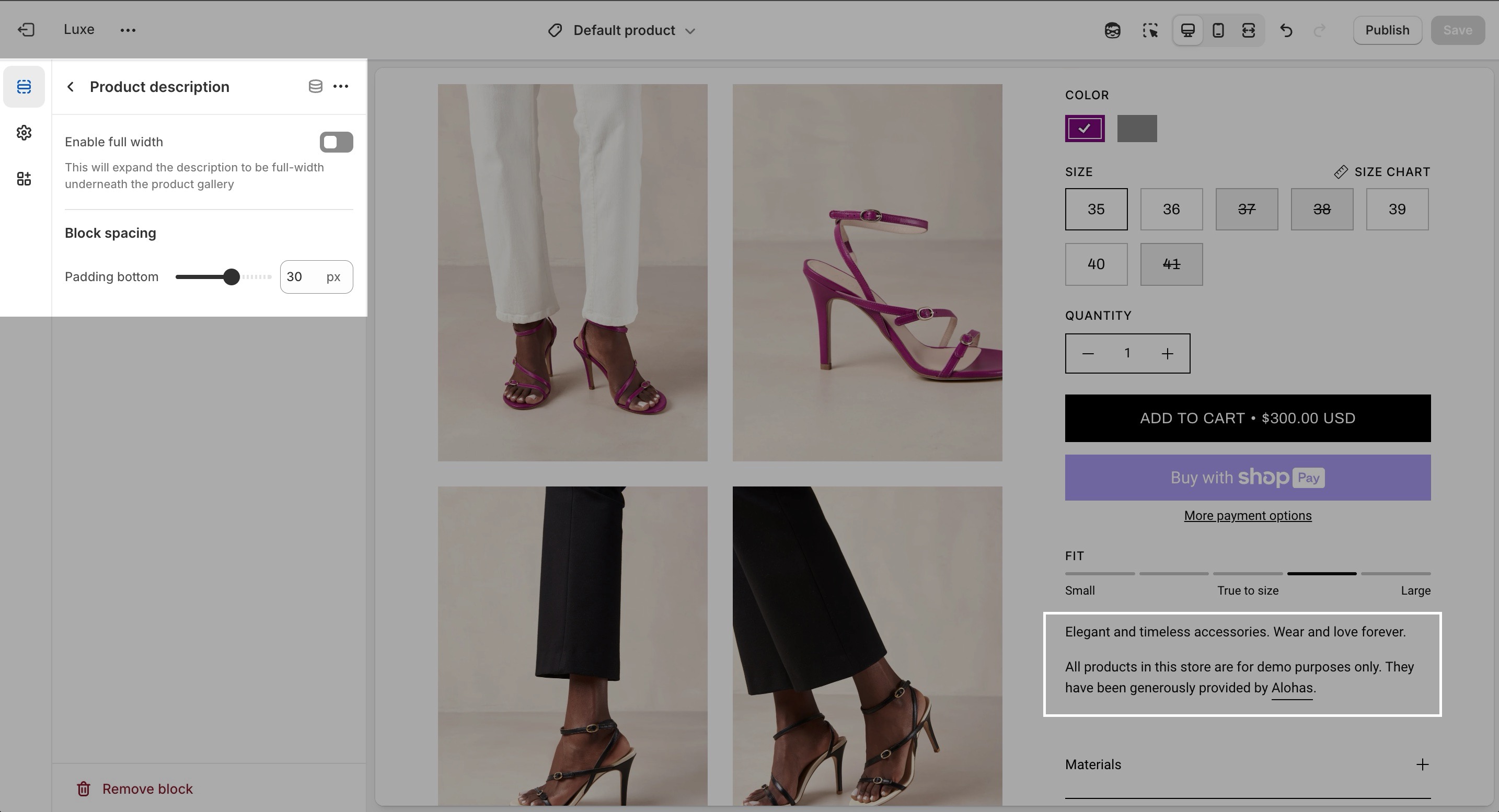1499x812 pixels.
Task: Open theme actions menu beside Luxe
Action: click(x=128, y=30)
